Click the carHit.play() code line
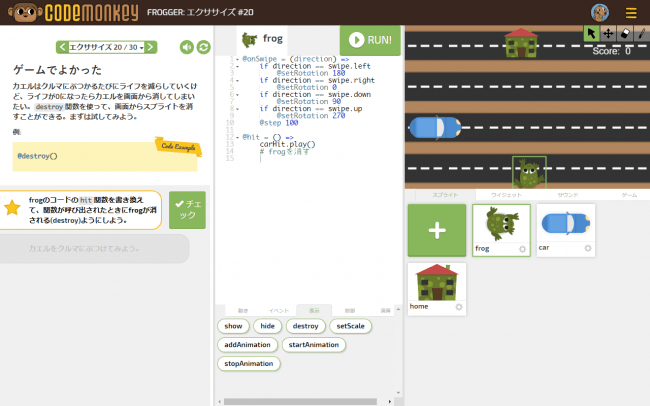Screen dimensions: 650x406 click(x=287, y=144)
